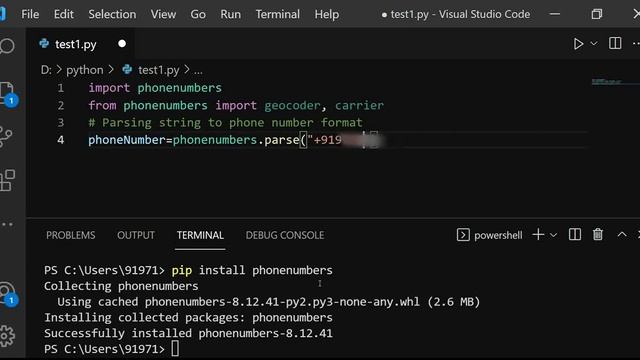Click the editor minimap preview
The width and height of the screenshot is (640, 360).
[x=607, y=82]
